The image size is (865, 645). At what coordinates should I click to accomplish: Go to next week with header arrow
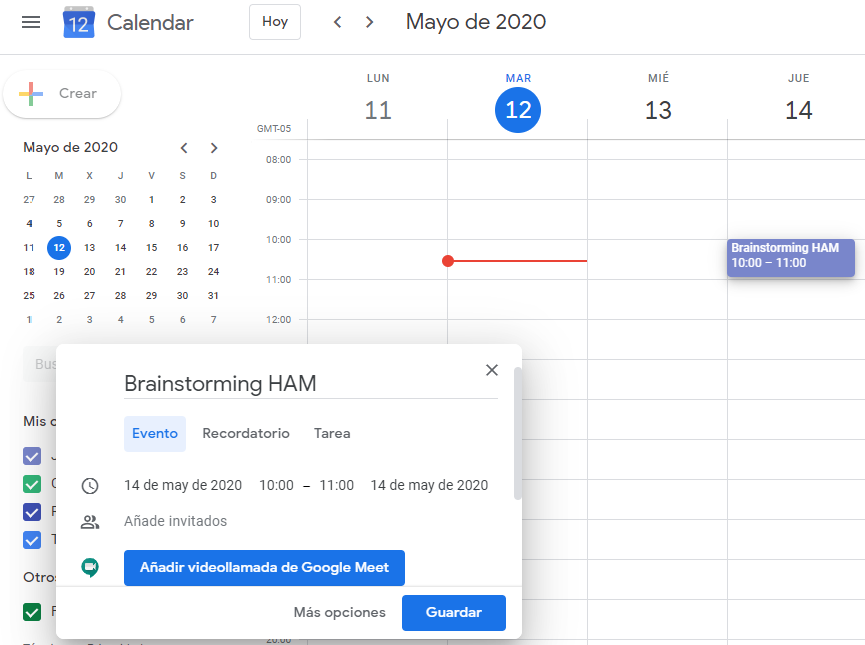370,22
